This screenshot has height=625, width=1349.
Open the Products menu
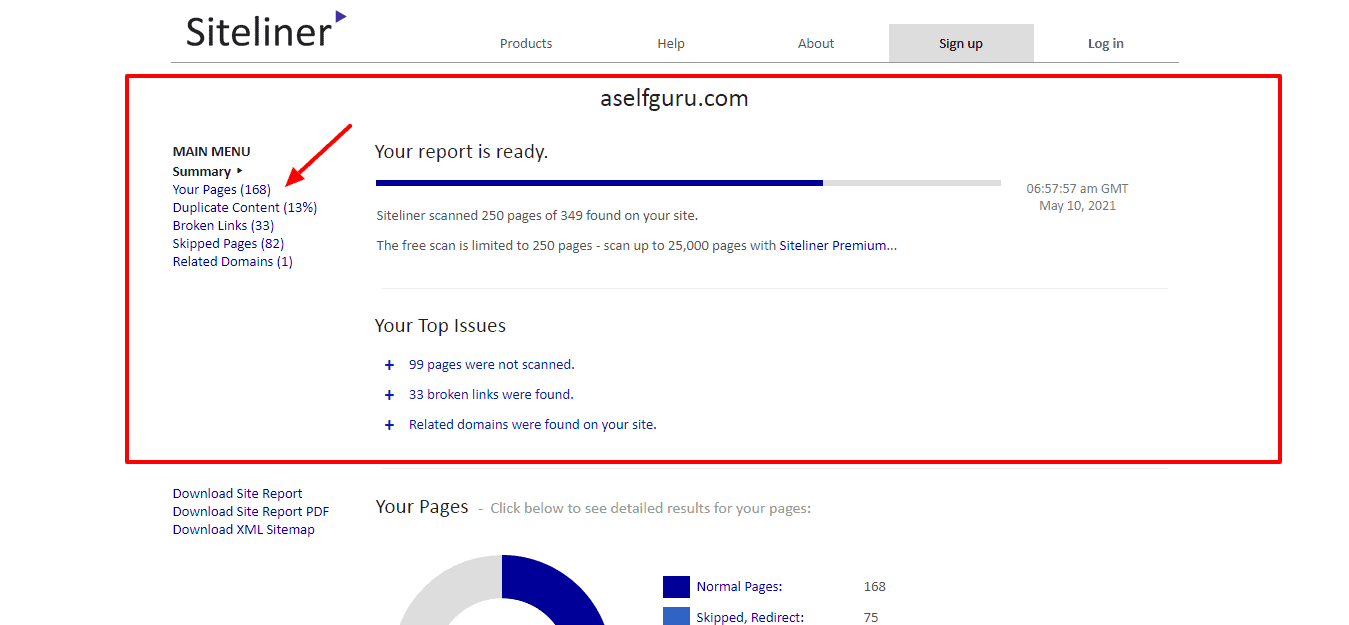tap(526, 43)
